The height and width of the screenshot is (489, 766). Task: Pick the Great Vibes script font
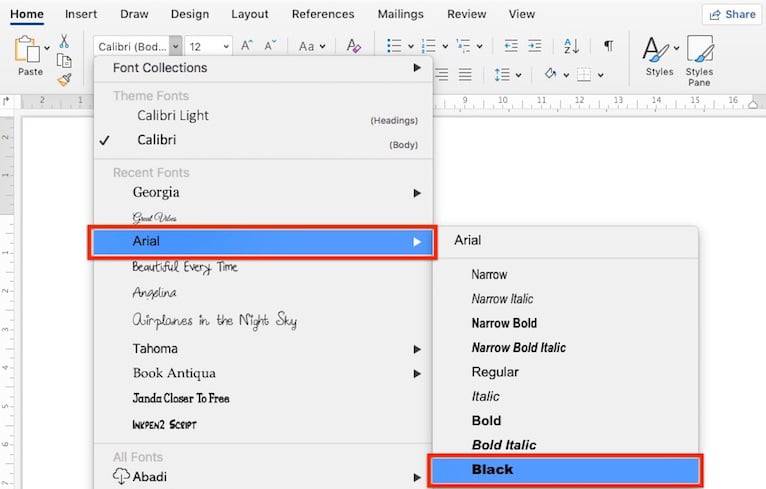[263, 217]
